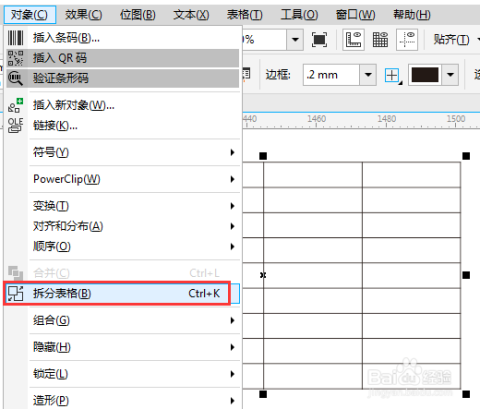This screenshot has width=480, height=409.
Task: Click the table border selection icon
Action: tap(393, 75)
